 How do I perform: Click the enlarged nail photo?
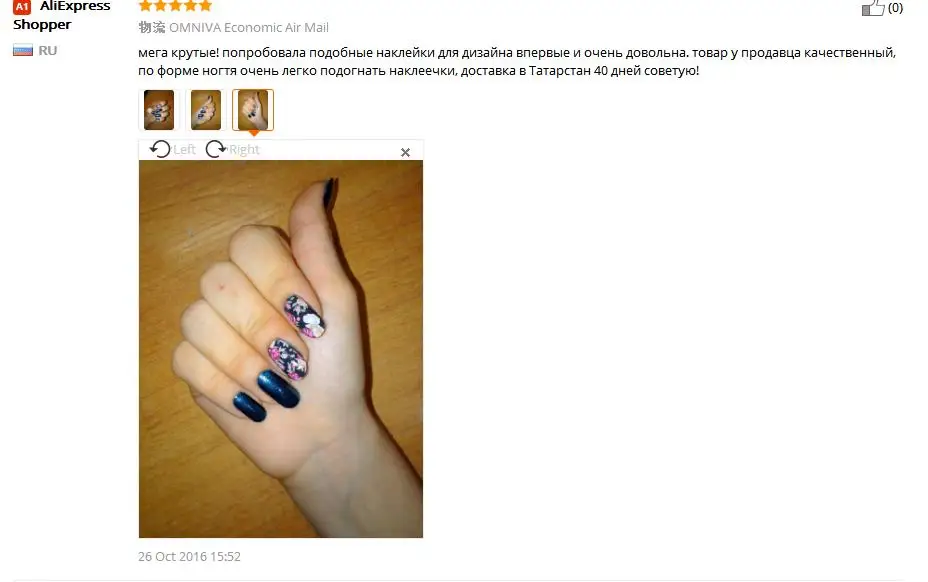tap(281, 349)
